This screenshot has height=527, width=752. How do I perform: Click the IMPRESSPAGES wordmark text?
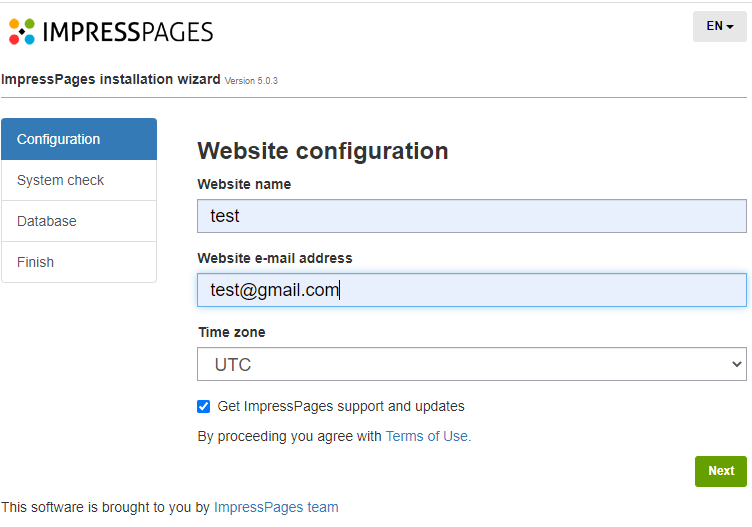127,31
